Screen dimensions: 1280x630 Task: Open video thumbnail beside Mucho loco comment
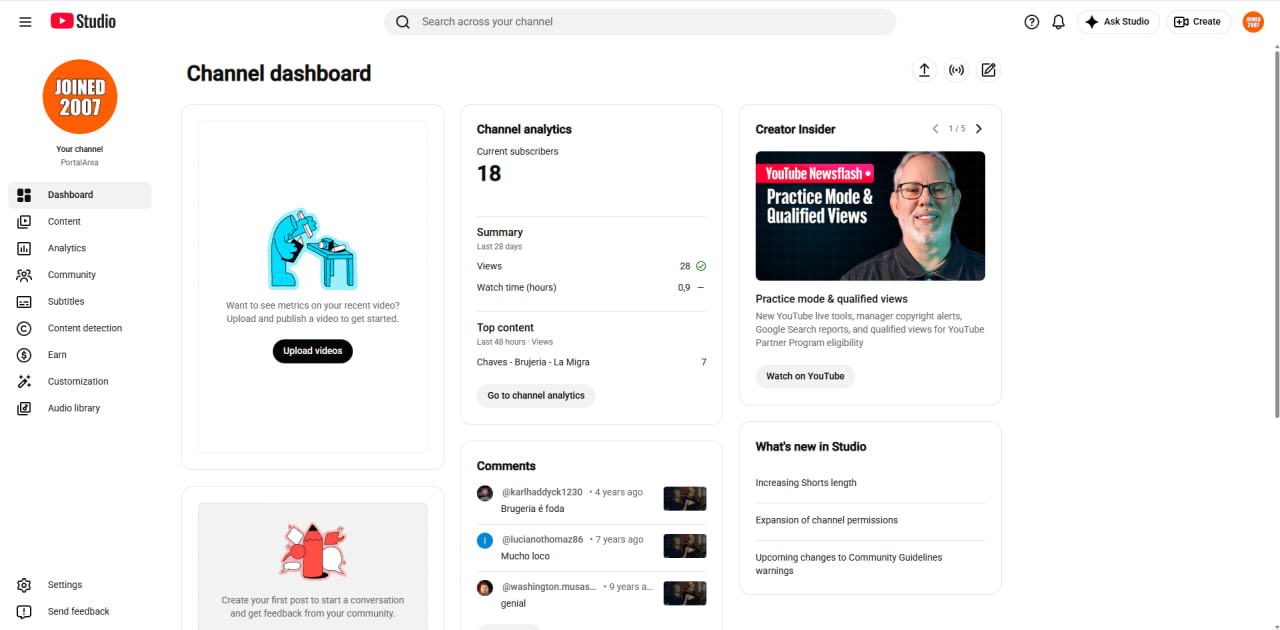pos(685,546)
